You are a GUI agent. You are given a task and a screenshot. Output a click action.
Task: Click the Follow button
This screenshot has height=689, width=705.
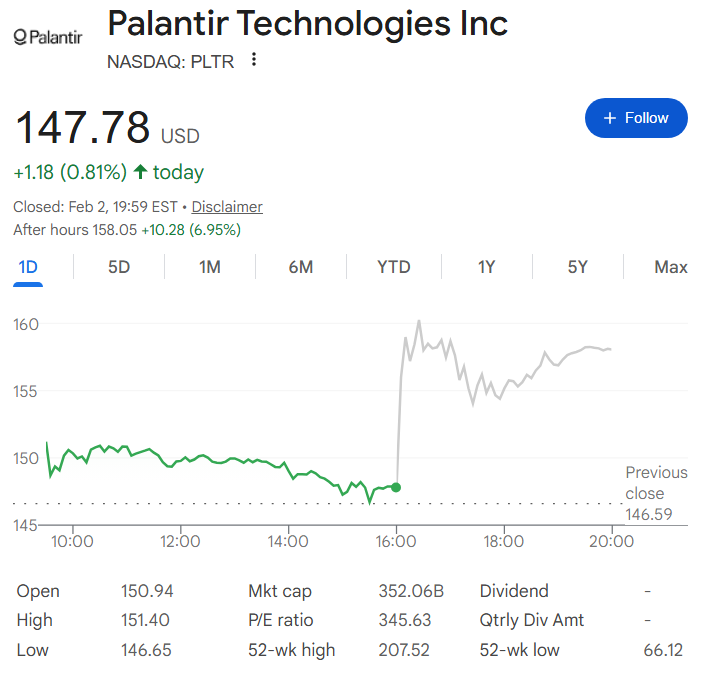(636, 118)
